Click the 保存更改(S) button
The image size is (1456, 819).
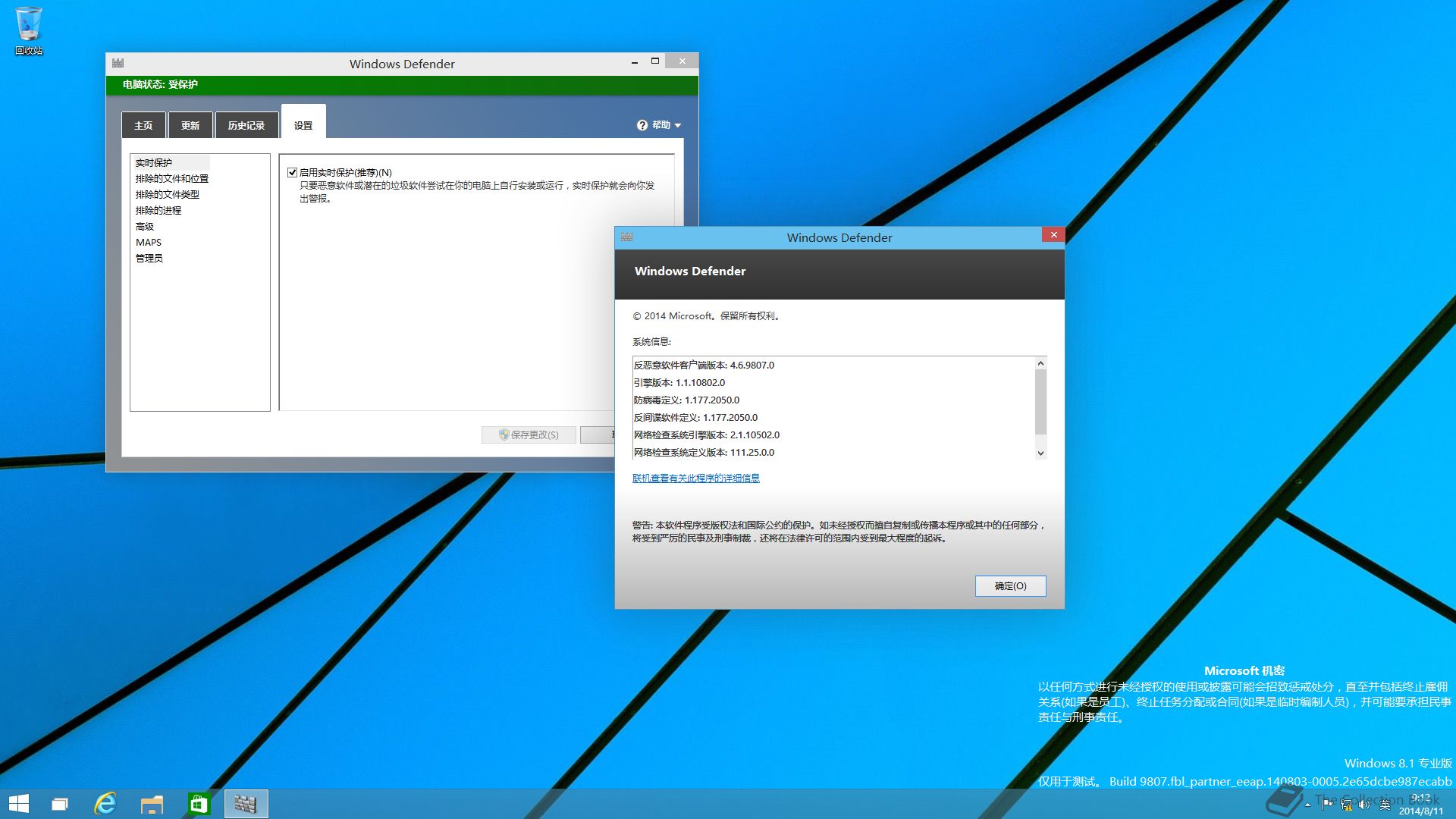(x=529, y=435)
